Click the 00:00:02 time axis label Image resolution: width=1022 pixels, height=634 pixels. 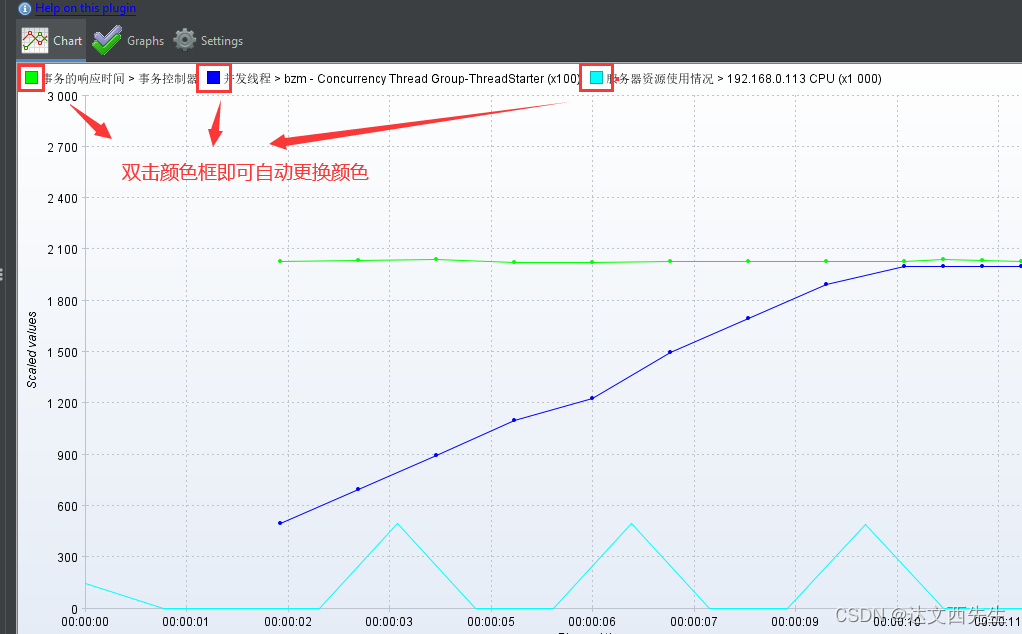288,622
